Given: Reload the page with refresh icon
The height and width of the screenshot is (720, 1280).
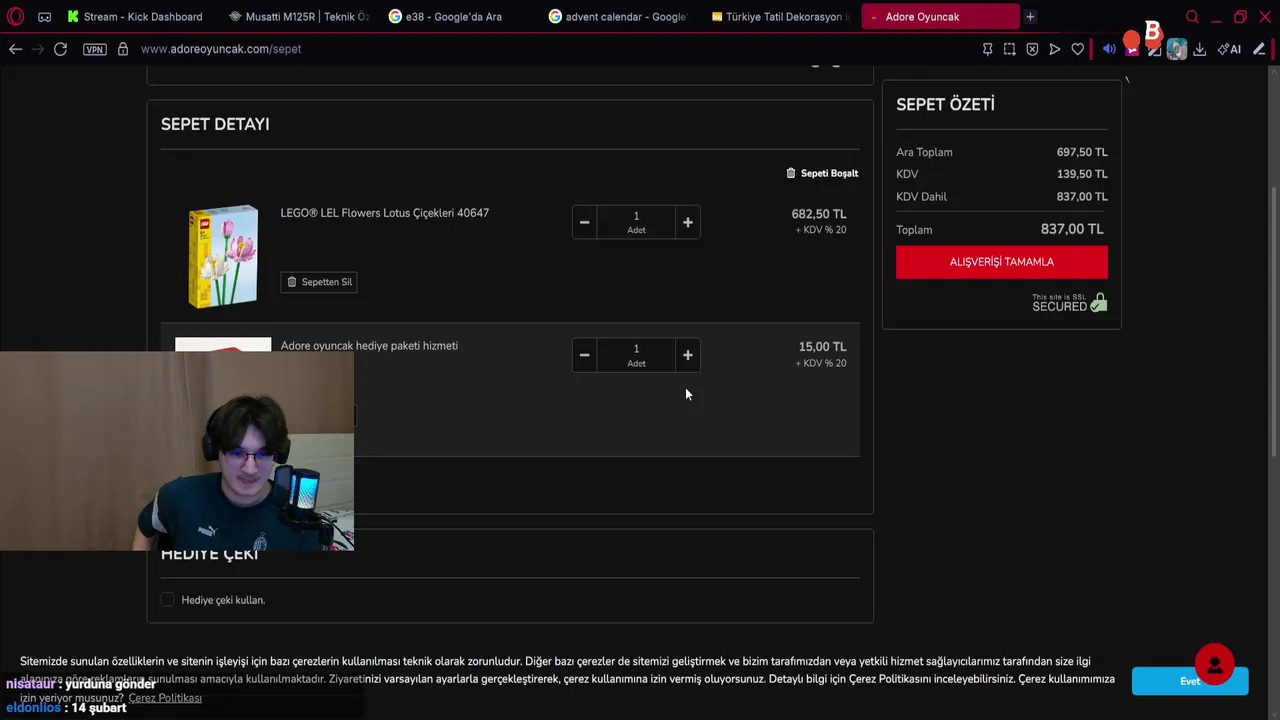Looking at the screenshot, I should [x=60, y=49].
